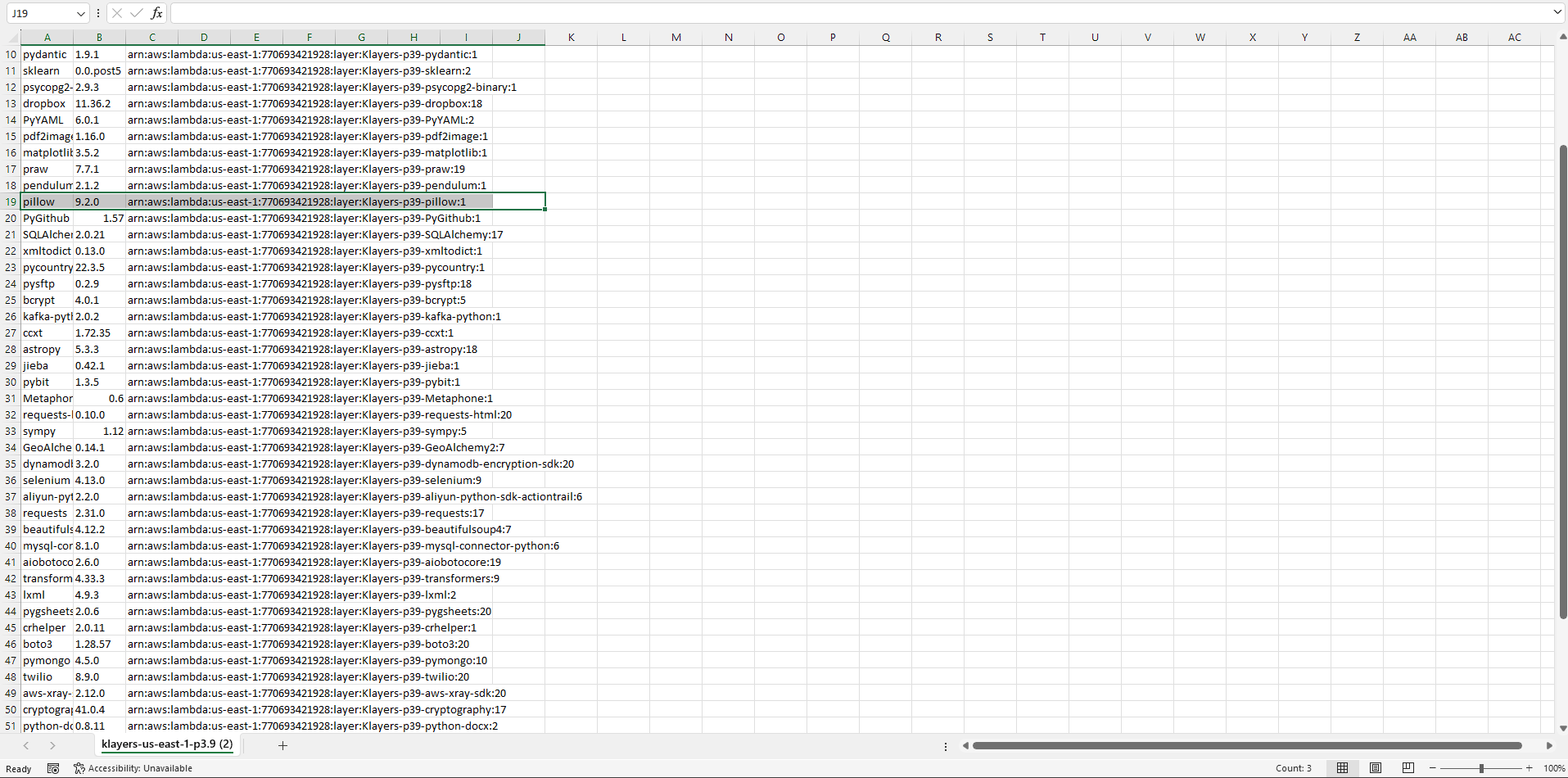Click the horizontal scrollbar right arrow
The height and width of the screenshot is (778, 1568).
coord(1549,745)
